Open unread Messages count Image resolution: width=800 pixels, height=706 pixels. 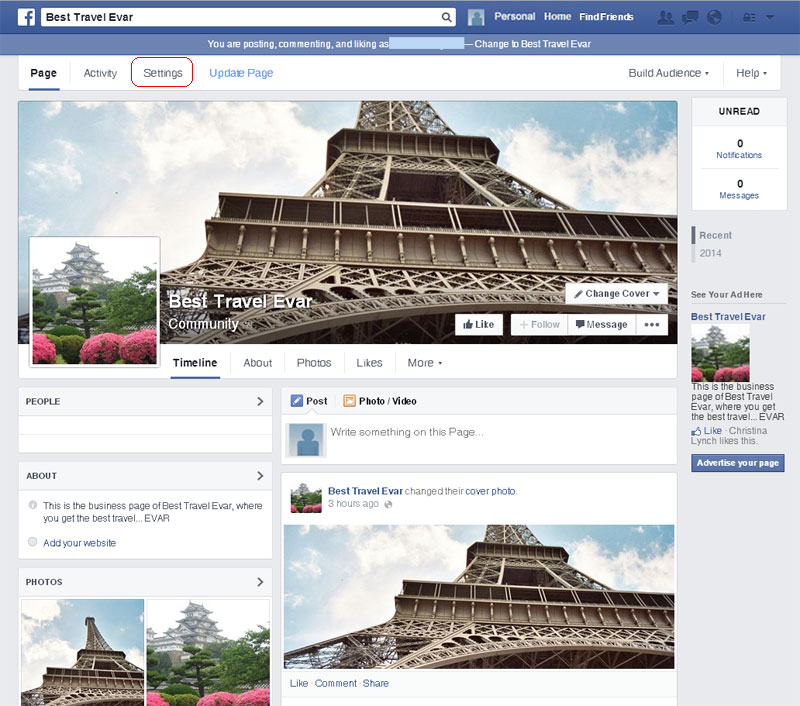click(739, 189)
